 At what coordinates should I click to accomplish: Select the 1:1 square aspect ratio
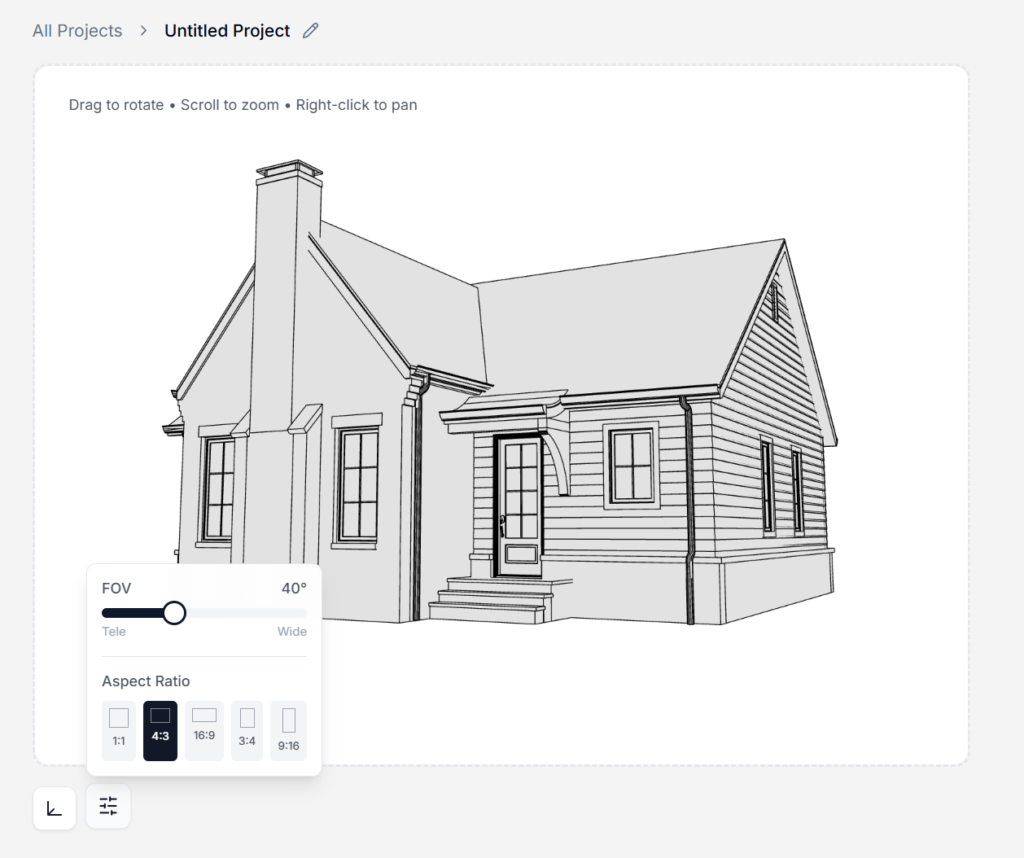coord(119,730)
